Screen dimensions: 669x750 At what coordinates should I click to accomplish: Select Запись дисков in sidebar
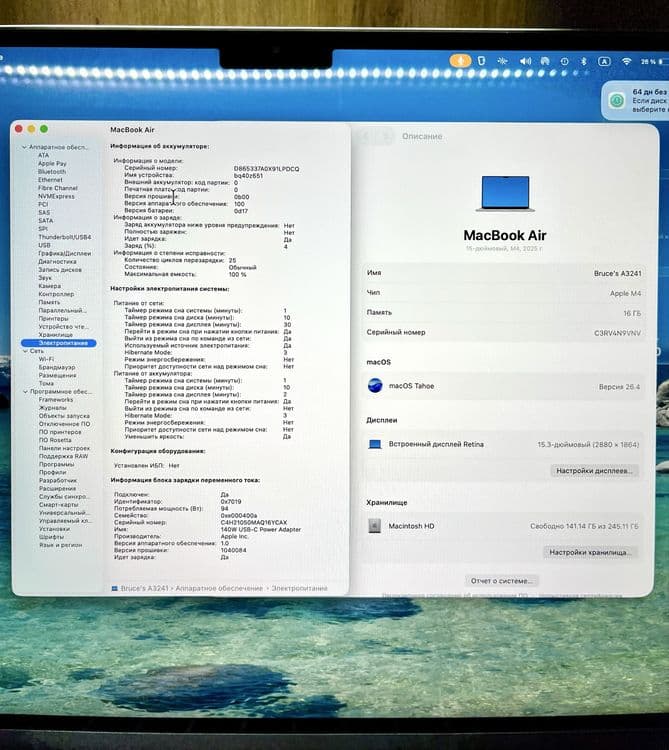[60, 269]
